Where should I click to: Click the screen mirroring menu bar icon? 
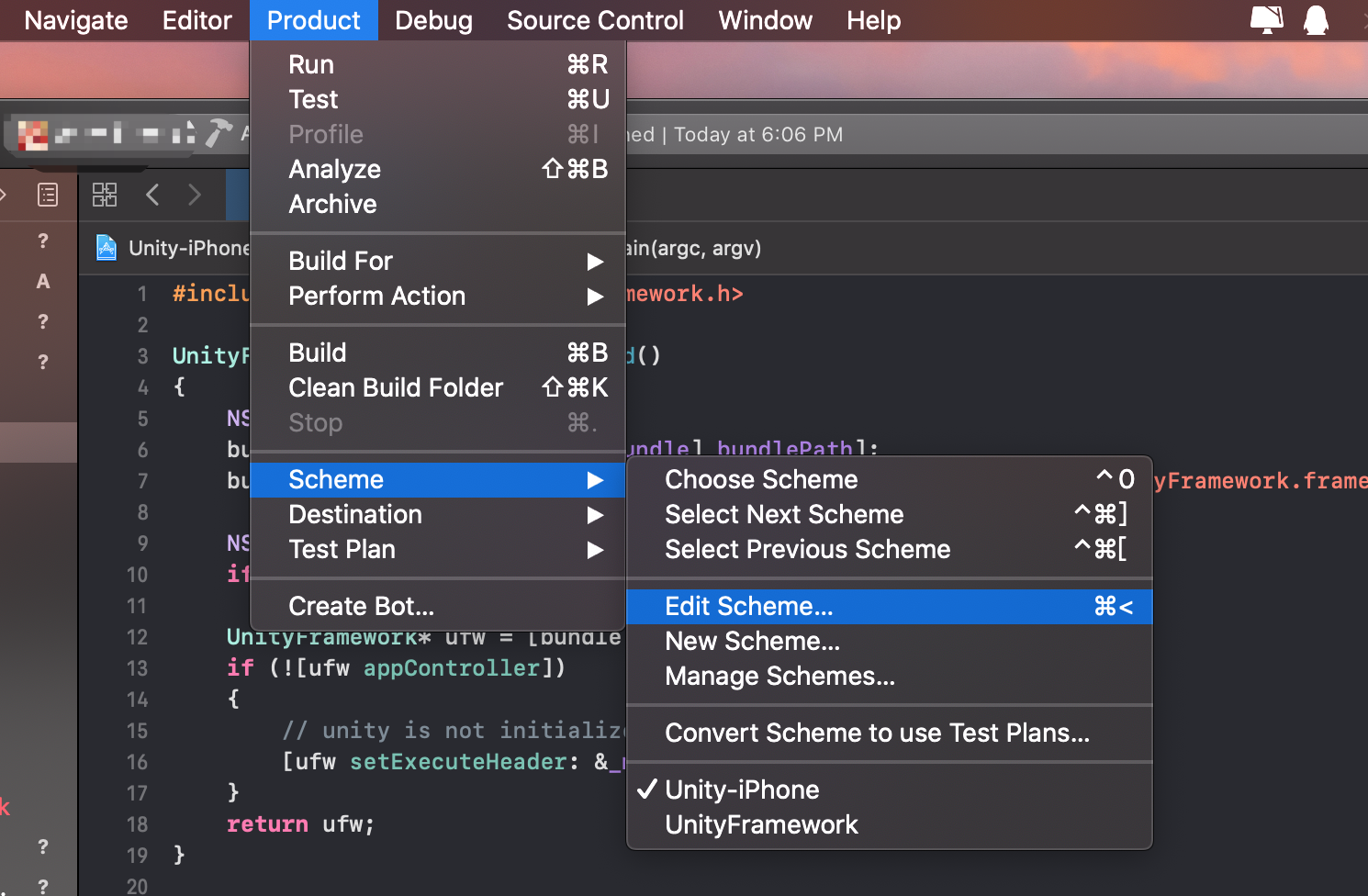point(1267,20)
